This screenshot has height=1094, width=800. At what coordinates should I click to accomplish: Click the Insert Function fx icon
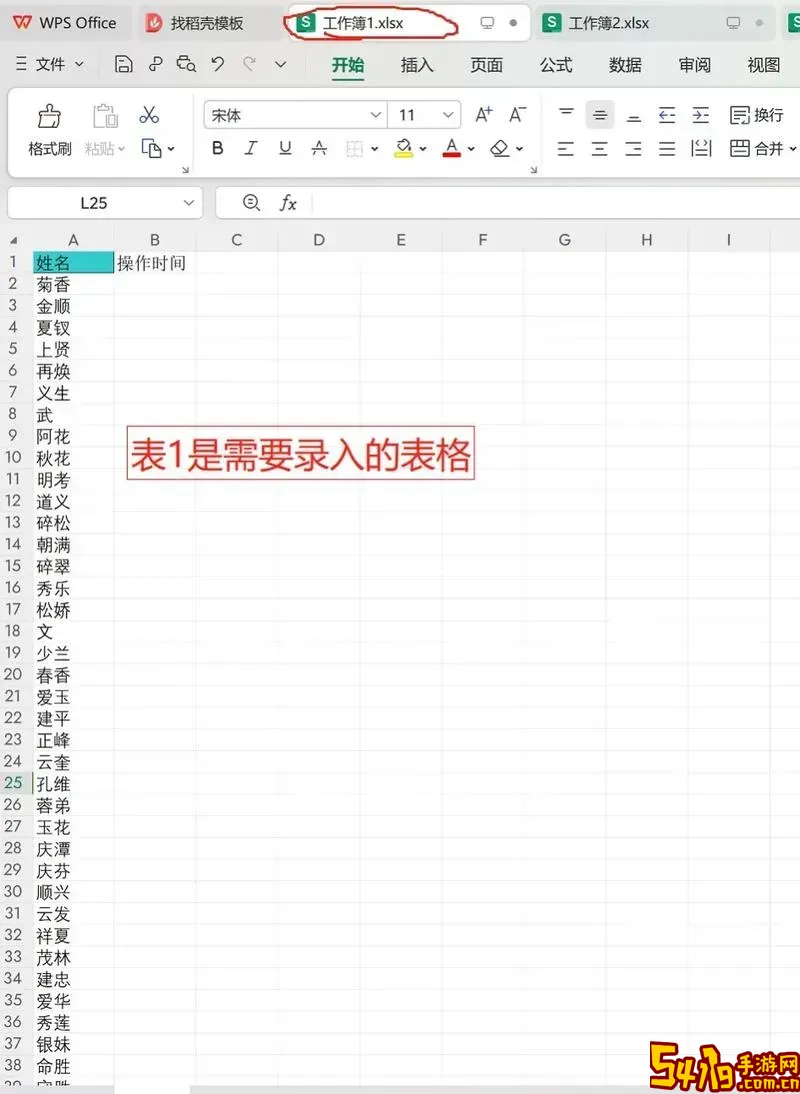pos(287,203)
